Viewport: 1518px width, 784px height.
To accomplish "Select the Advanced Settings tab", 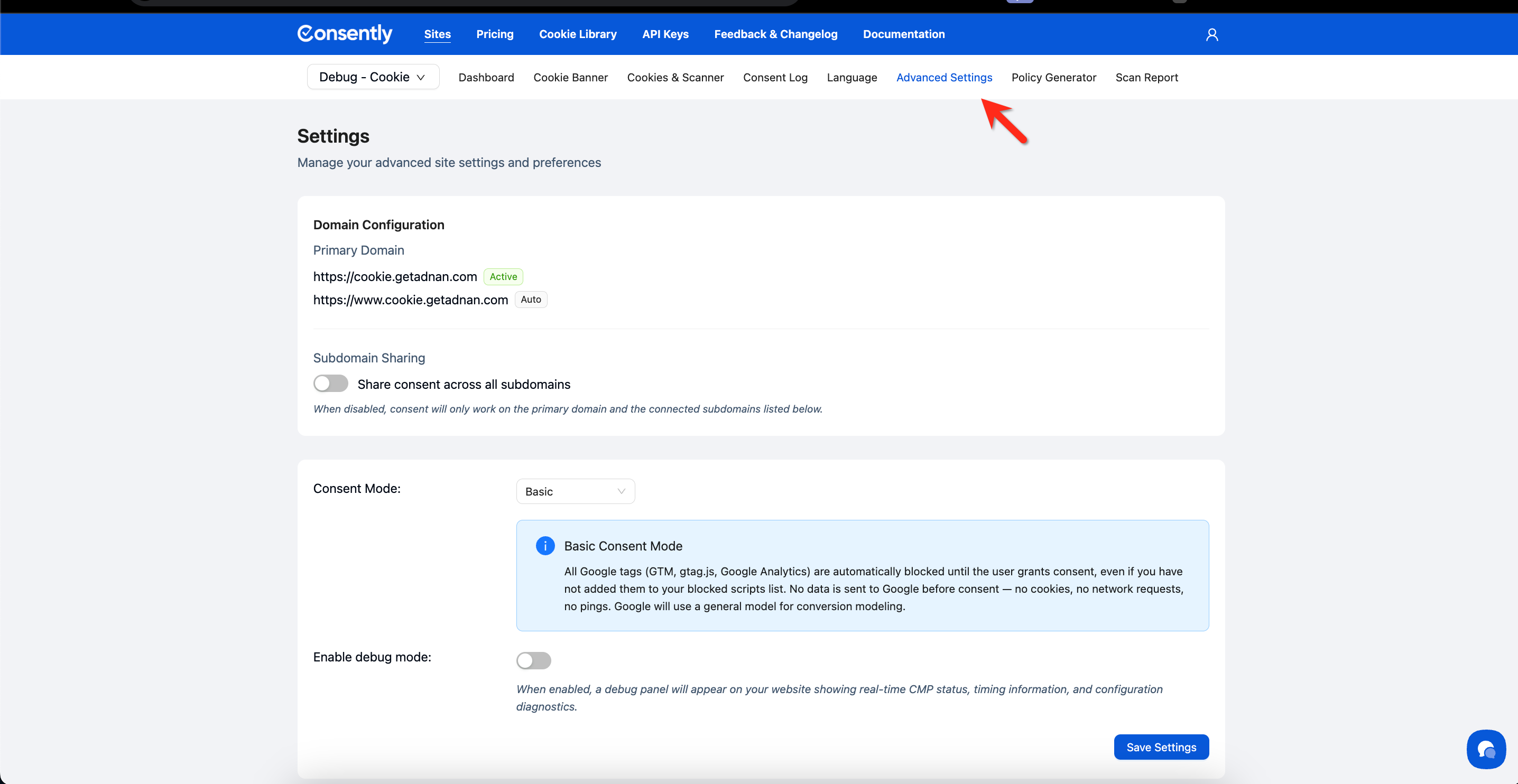I will 944,77.
